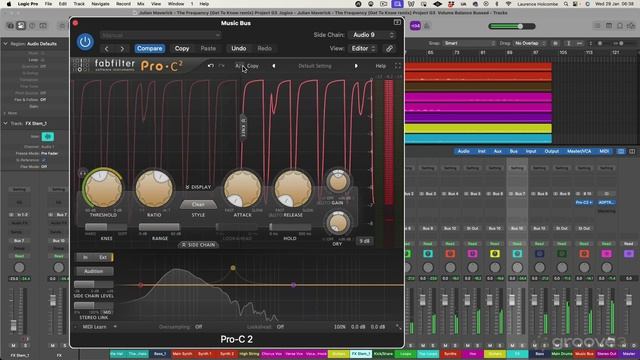Click the Undo button in plug-in header
The height and width of the screenshot is (360, 640).
coord(239,49)
